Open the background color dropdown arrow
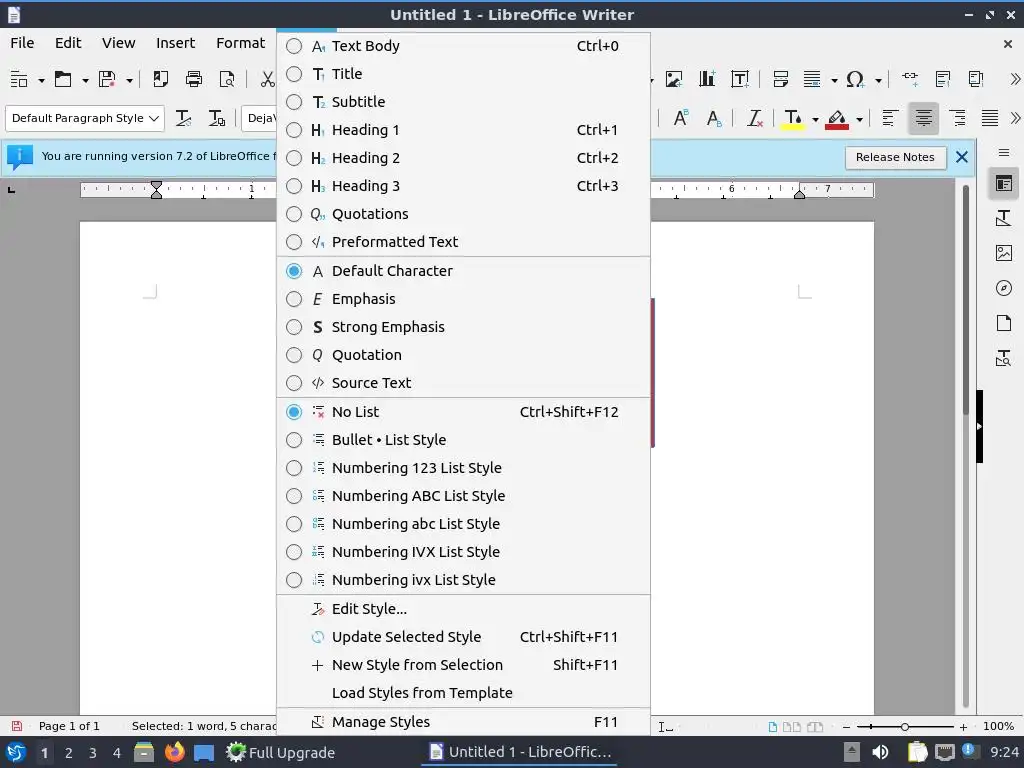This screenshot has height=768, width=1024. [x=859, y=119]
